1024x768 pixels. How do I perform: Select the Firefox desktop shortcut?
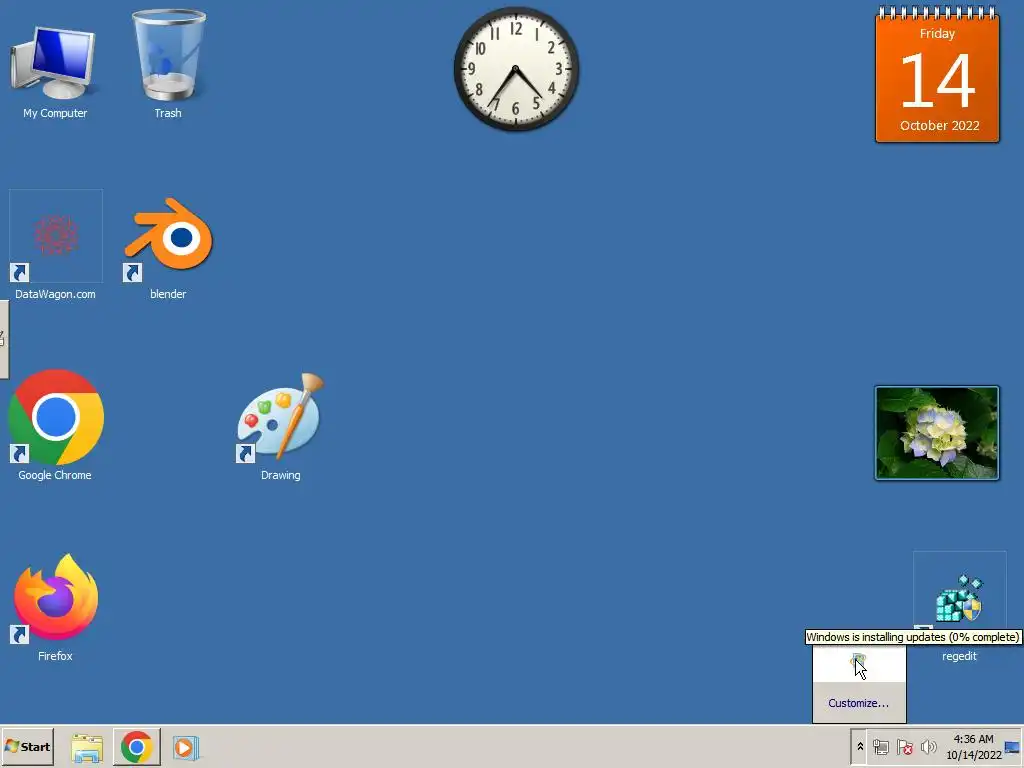click(x=56, y=607)
